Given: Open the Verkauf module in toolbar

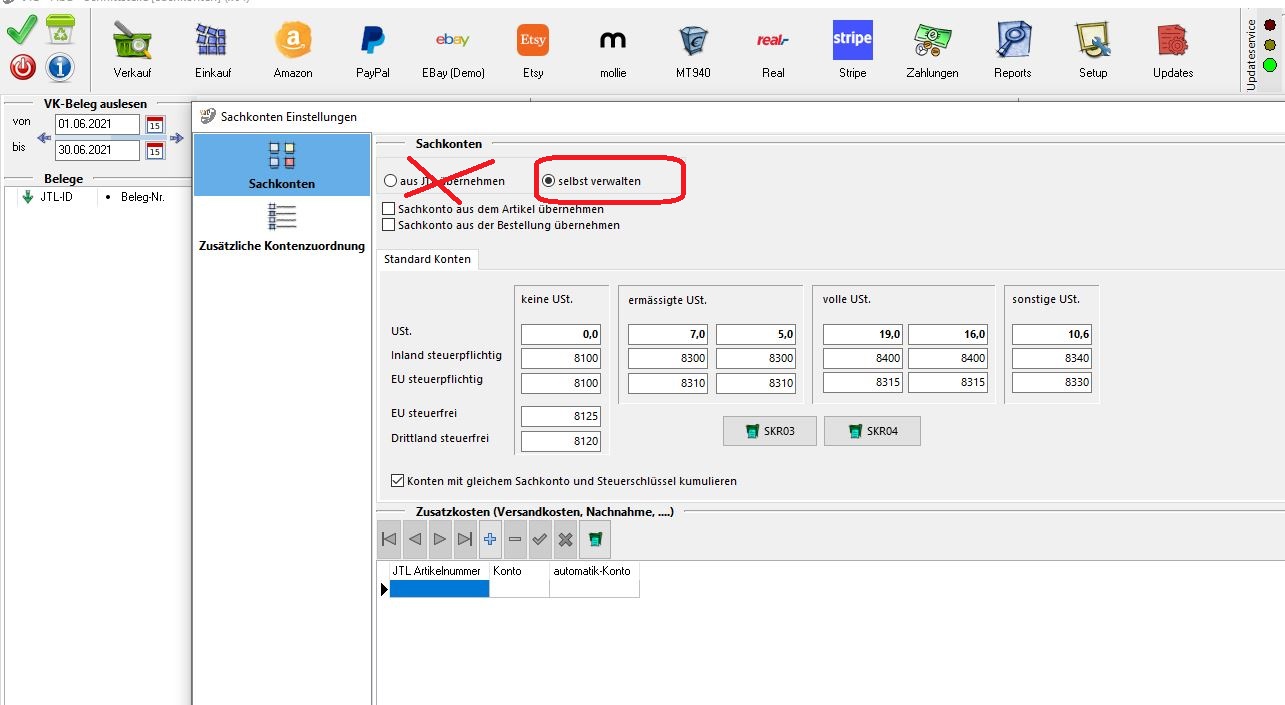Looking at the screenshot, I should pyautogui.click(x=132, y=48).
